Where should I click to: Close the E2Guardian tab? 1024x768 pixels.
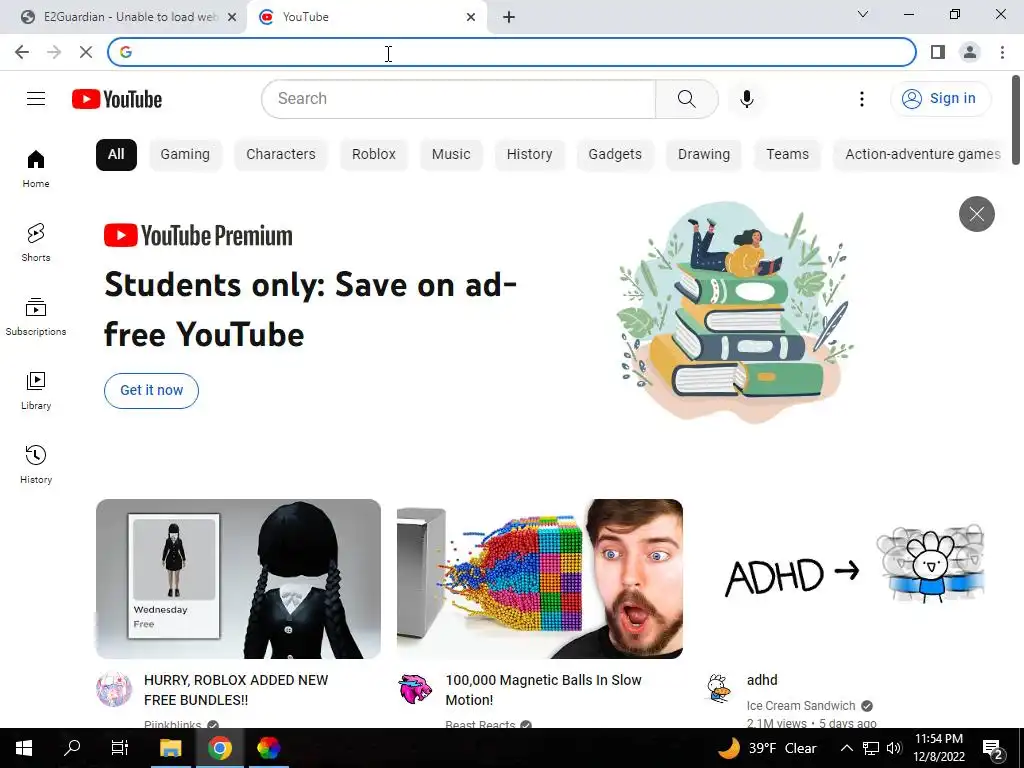click(x=232, y=17)
